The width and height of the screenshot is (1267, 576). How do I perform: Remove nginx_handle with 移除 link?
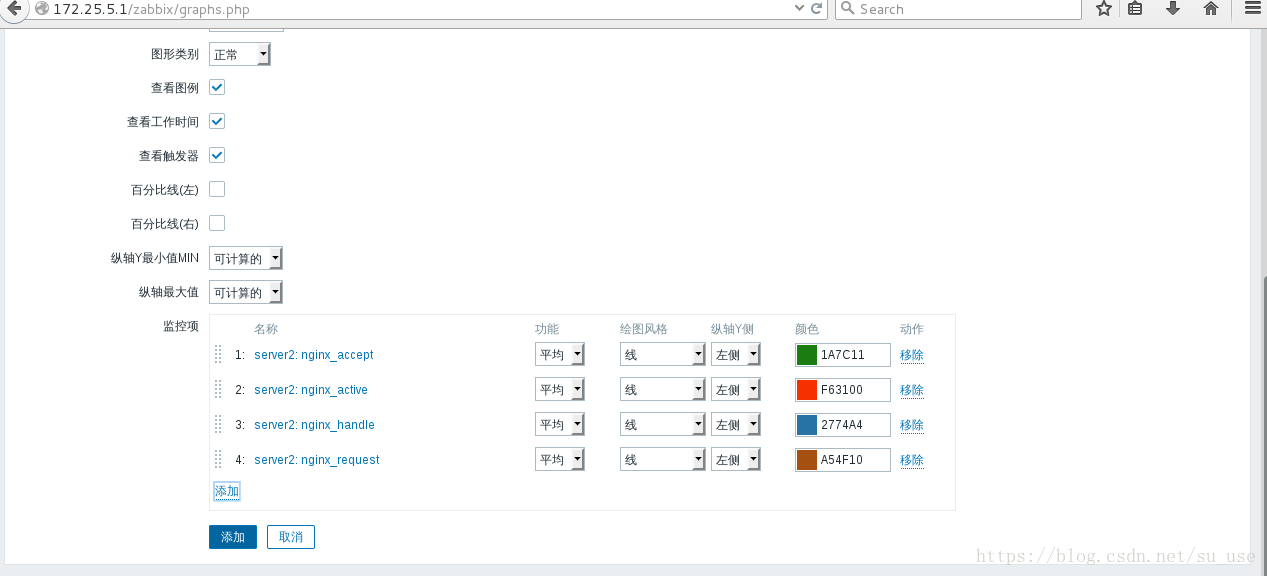(912, 425)
